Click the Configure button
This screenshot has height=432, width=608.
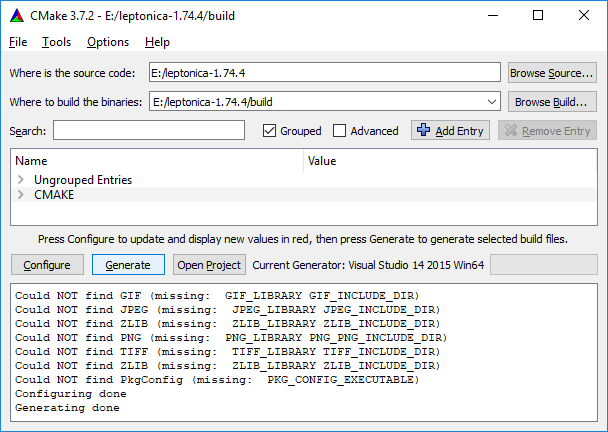(x=47, y=265)
